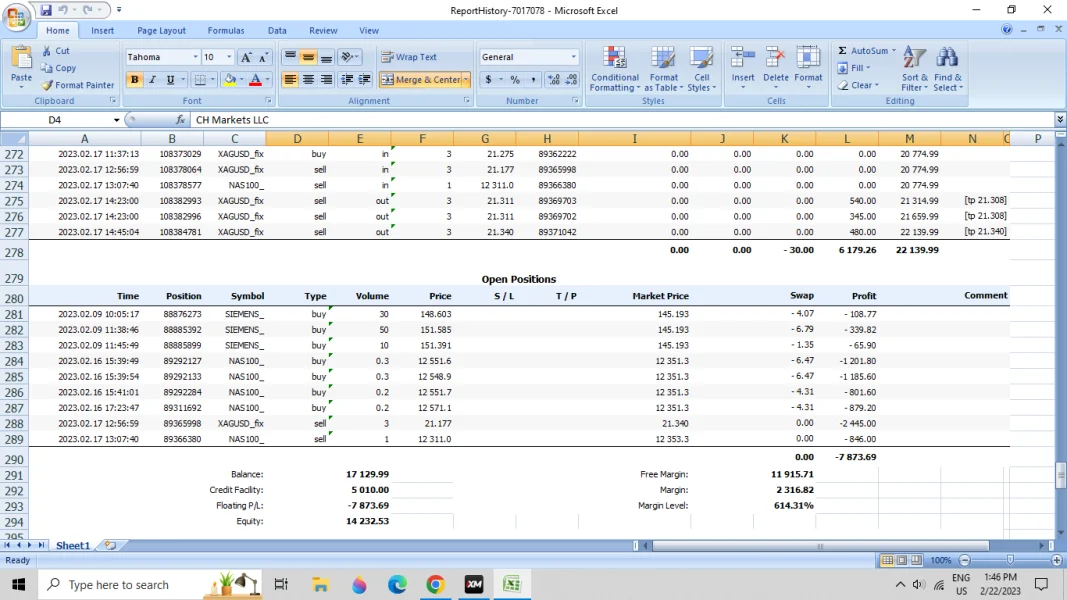Click the zoom slider in status bar
Image resolution: width=1067 pixels, height=600 pixels.
(x=1010, y=561)
